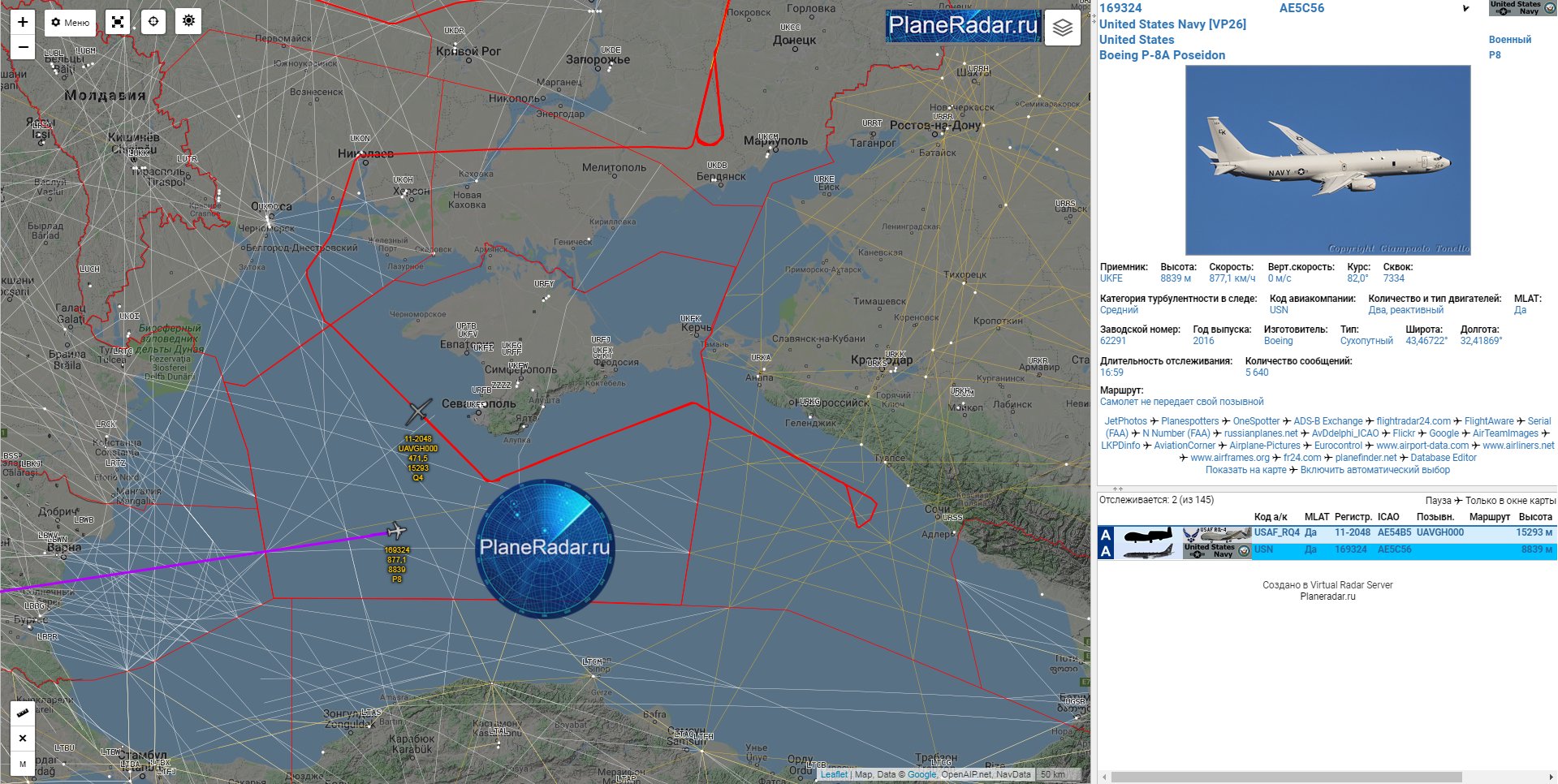Collapse the aircraft details arrow

coord(1466,9)
